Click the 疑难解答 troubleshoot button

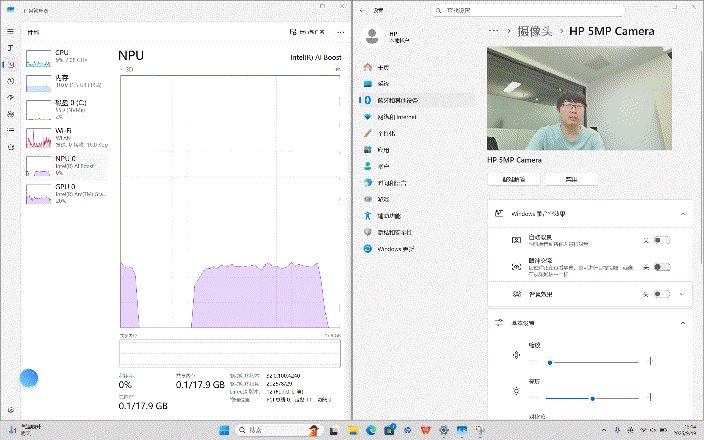click(514, 179)
